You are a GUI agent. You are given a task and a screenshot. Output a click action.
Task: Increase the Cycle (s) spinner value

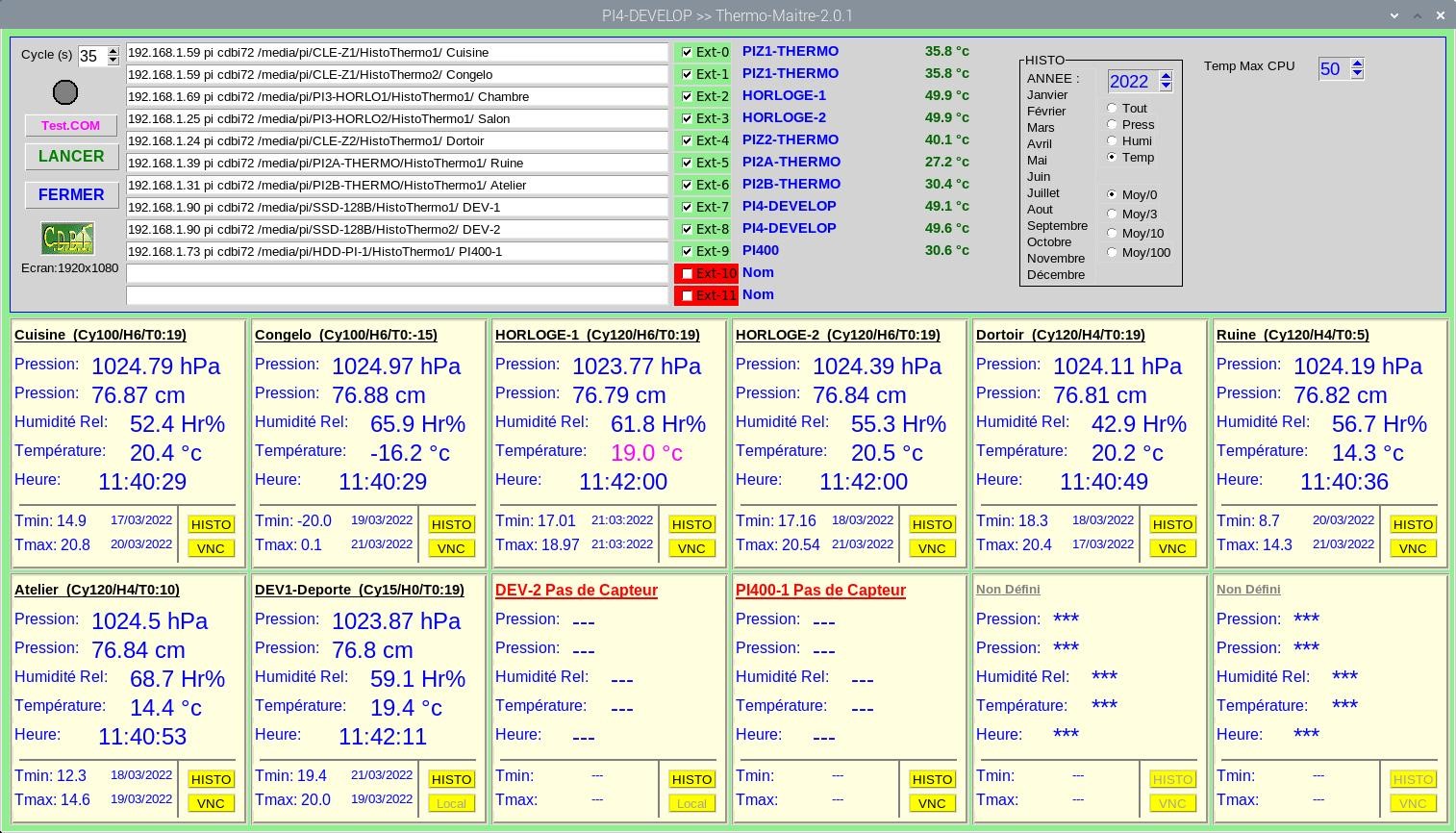click(x=113, y=51)
